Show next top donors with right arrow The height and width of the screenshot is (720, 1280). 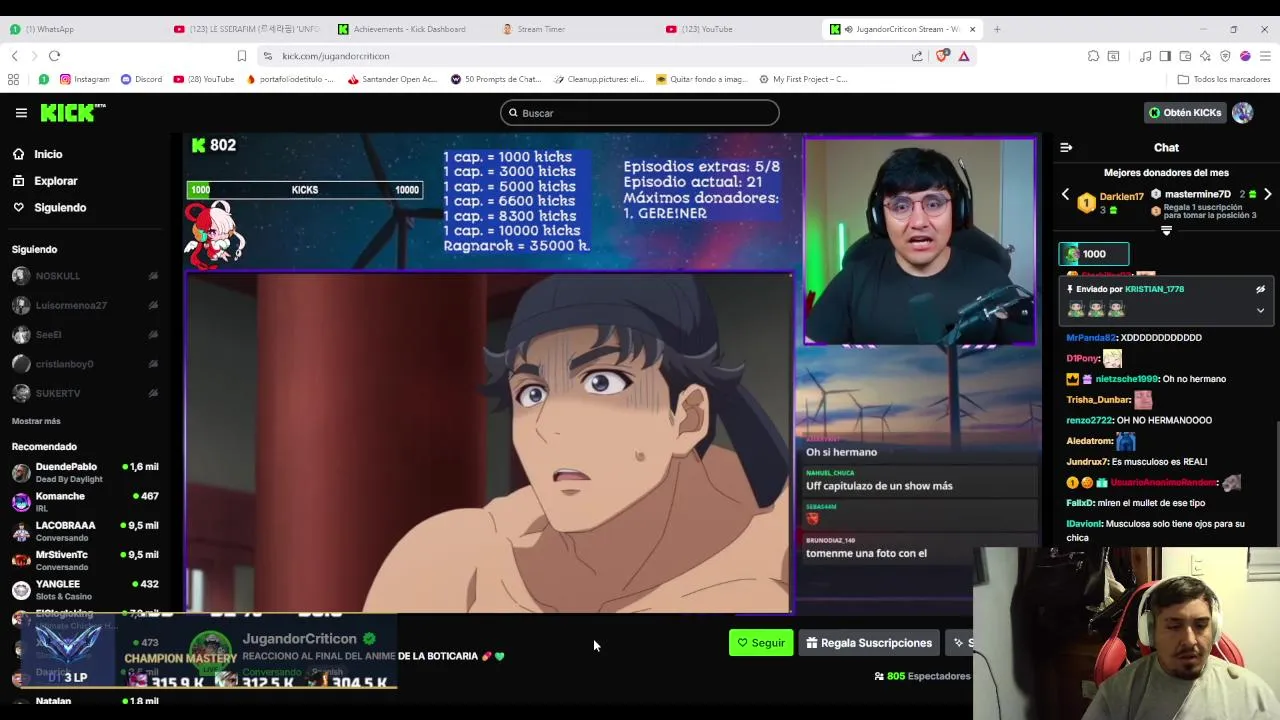pos(1268,194)
